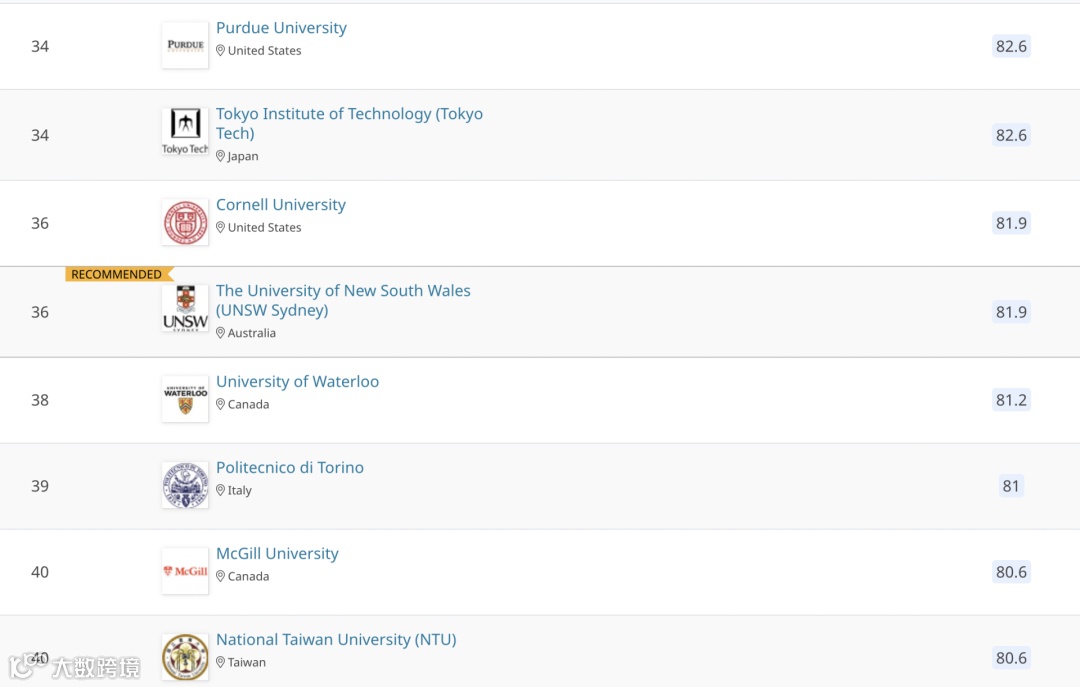The height and width of the screenshot is (687, 1080).
Task: Click the 82.6 score for Purdue
Action: point(1010,46)
